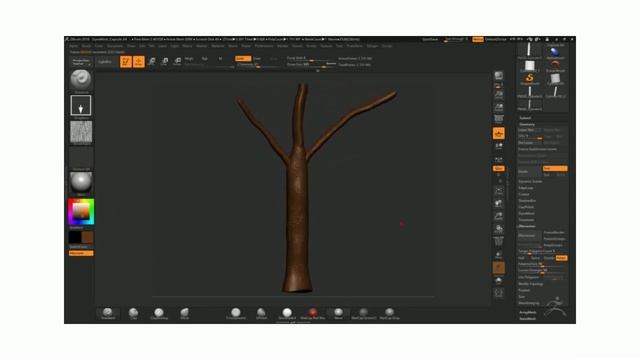The height and width of the screenshot is (360, 640).
Task: Toggle the Zsub button
Action: coord(258,58)
